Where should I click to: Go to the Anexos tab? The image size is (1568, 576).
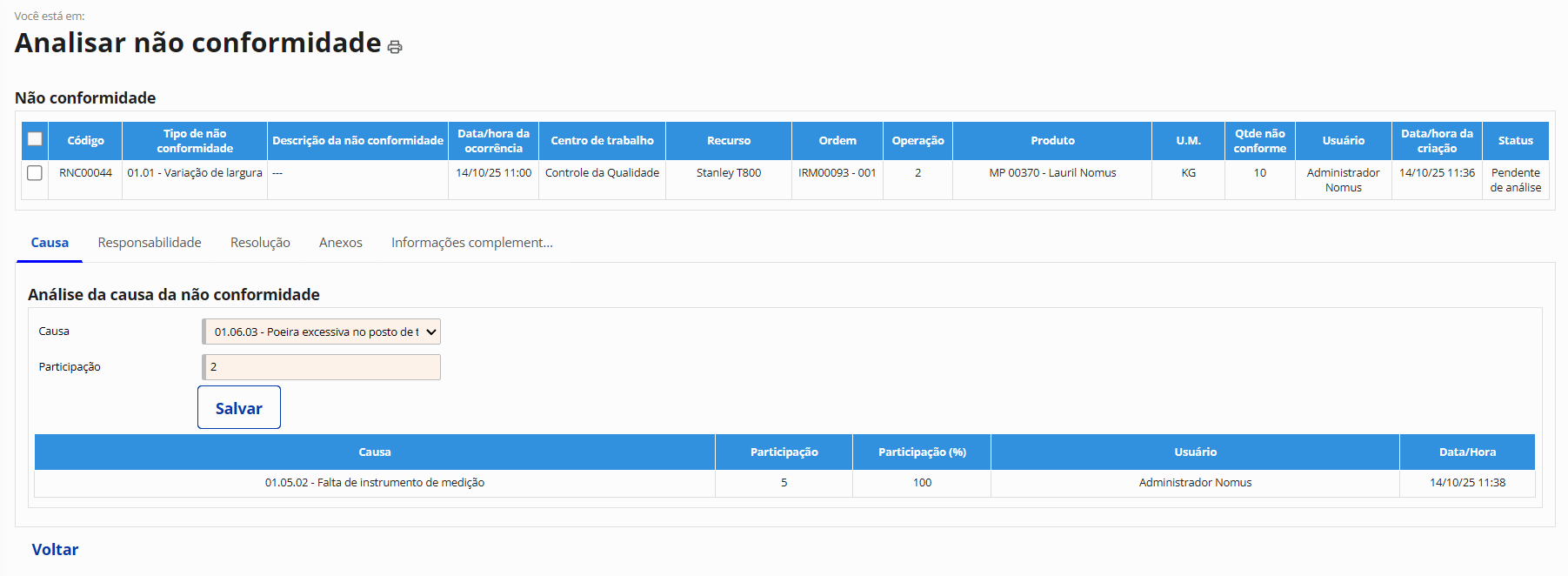point(340,243)
